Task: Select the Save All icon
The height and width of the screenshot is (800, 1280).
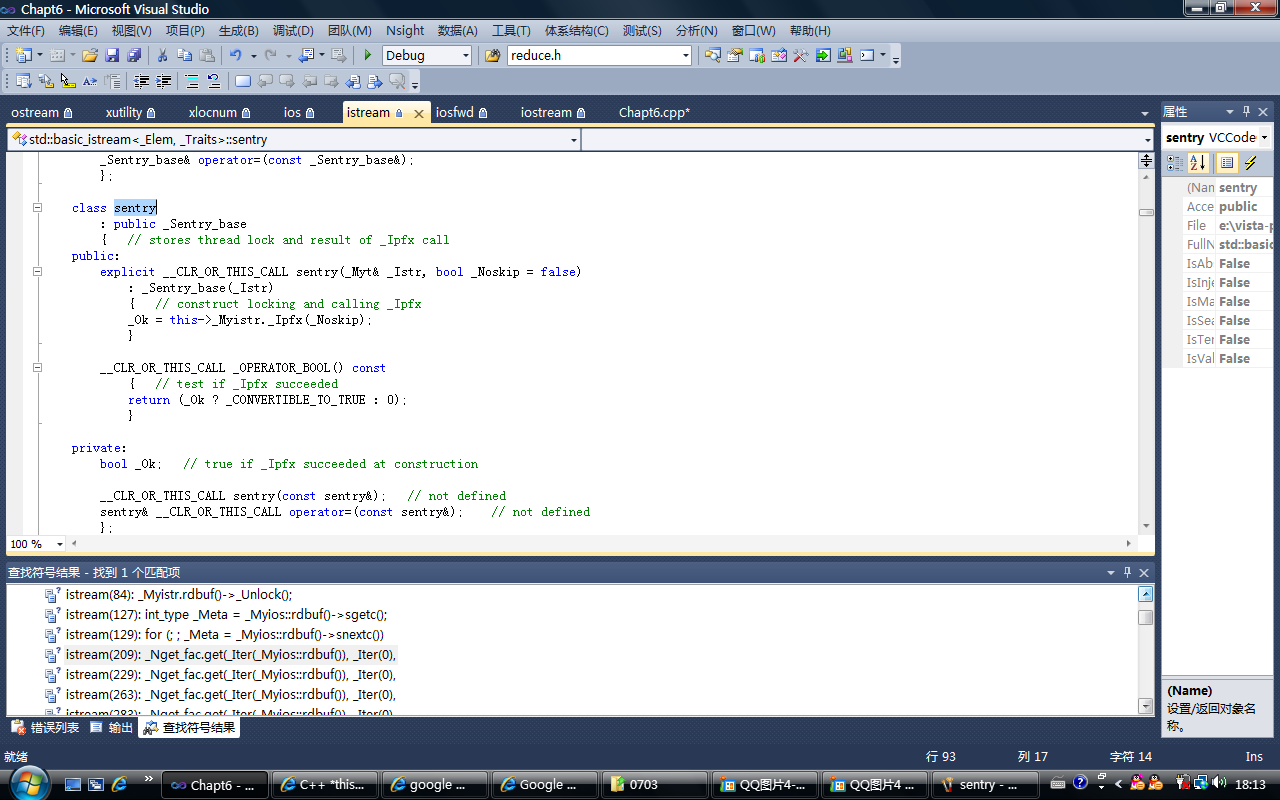Action: (x=135, y=55)
